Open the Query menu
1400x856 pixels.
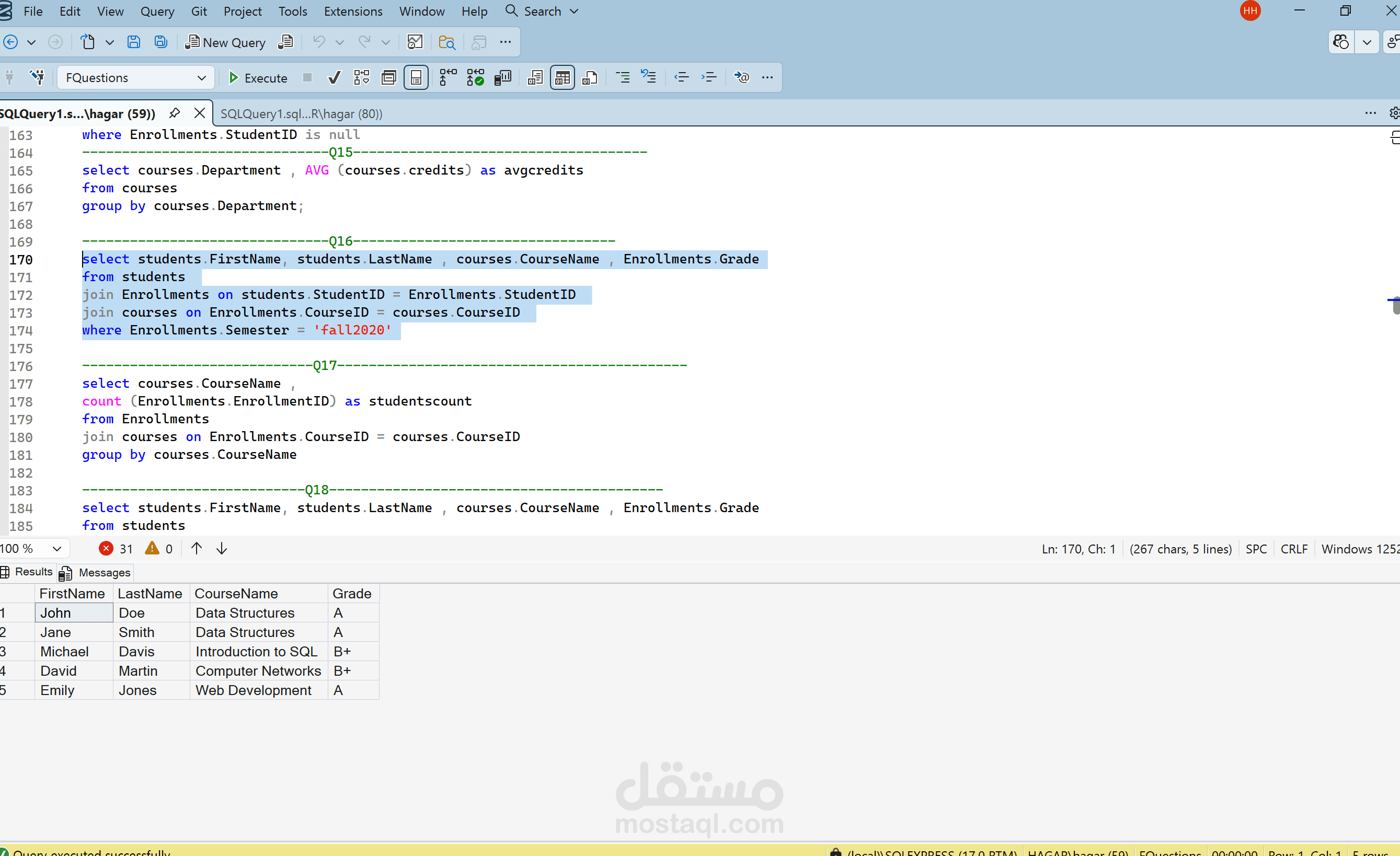(x=157, y=11)
